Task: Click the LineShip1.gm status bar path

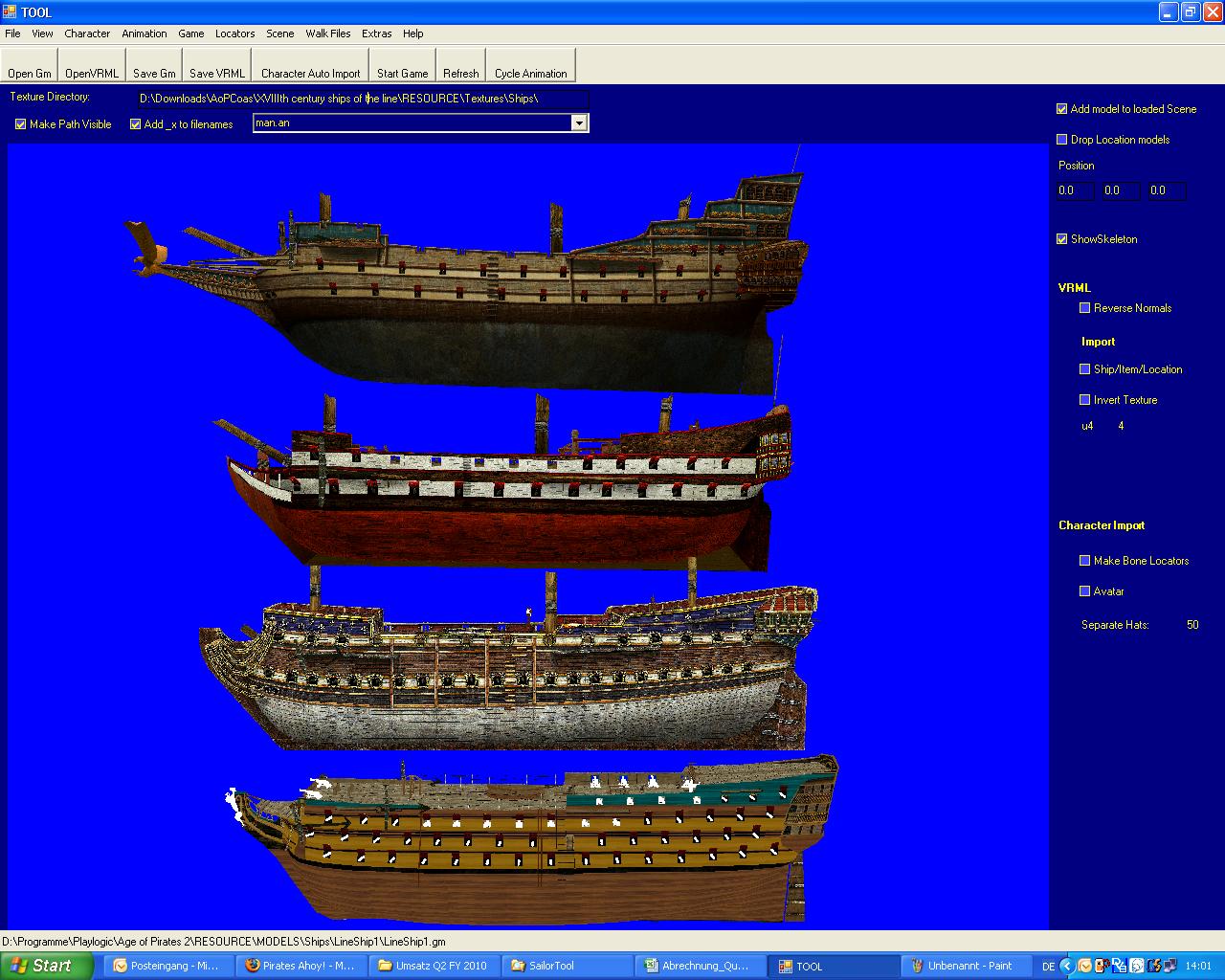Action: click(x=224, y=942)
